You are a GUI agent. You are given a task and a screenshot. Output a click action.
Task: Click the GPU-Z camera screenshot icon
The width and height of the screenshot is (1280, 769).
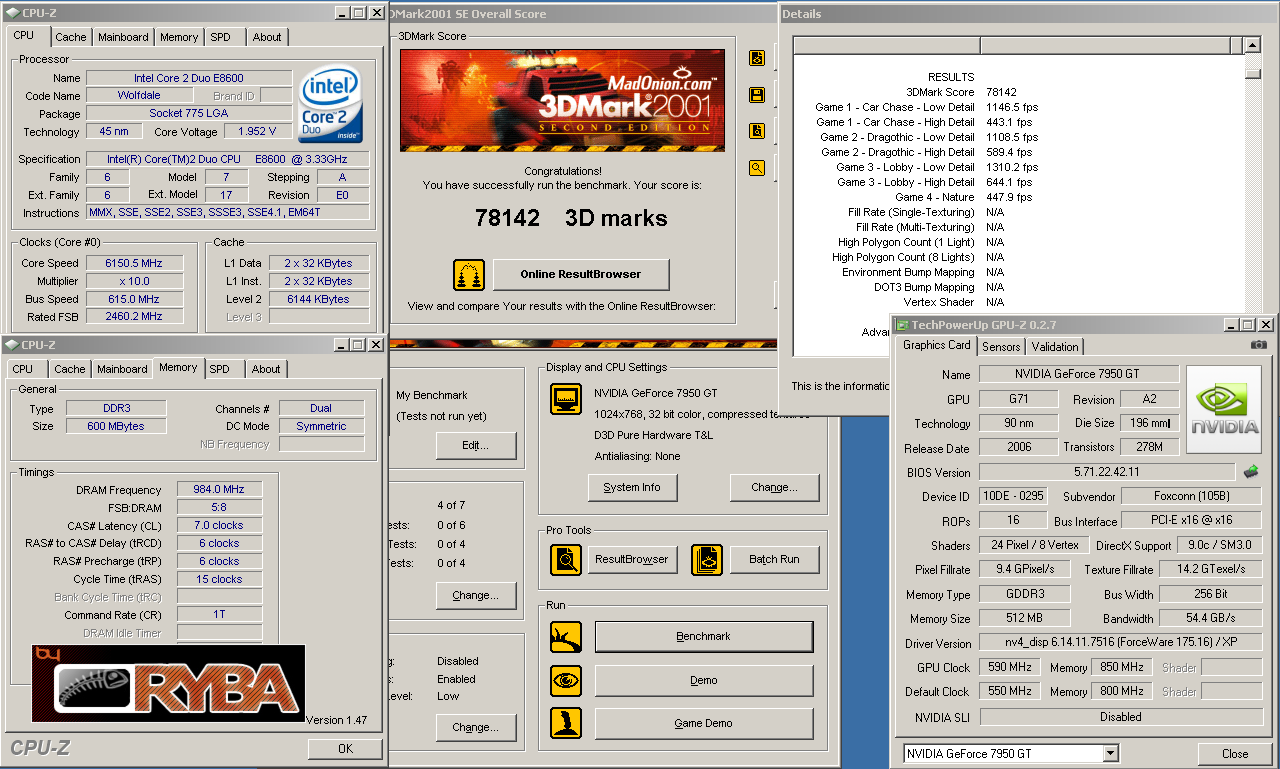[x=1258, y=345]
